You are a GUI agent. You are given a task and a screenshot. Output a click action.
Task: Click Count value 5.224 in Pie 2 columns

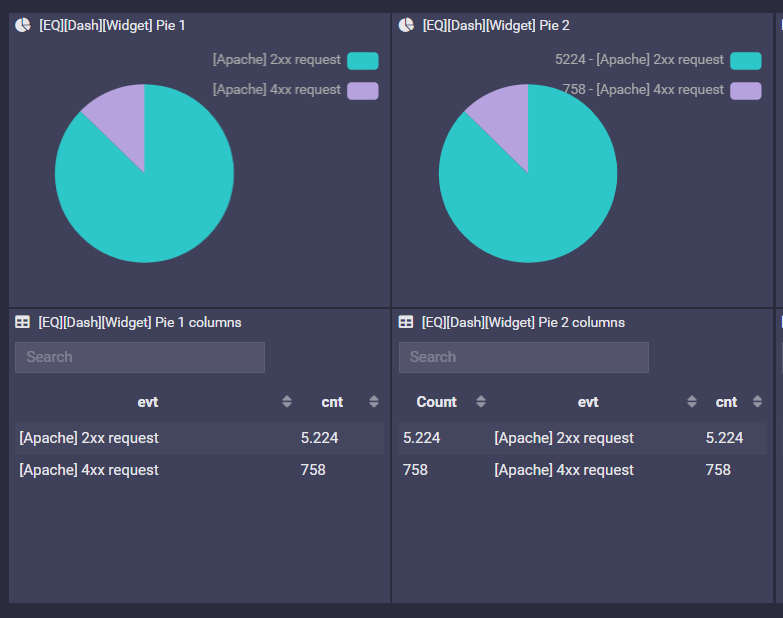point(422,438)
